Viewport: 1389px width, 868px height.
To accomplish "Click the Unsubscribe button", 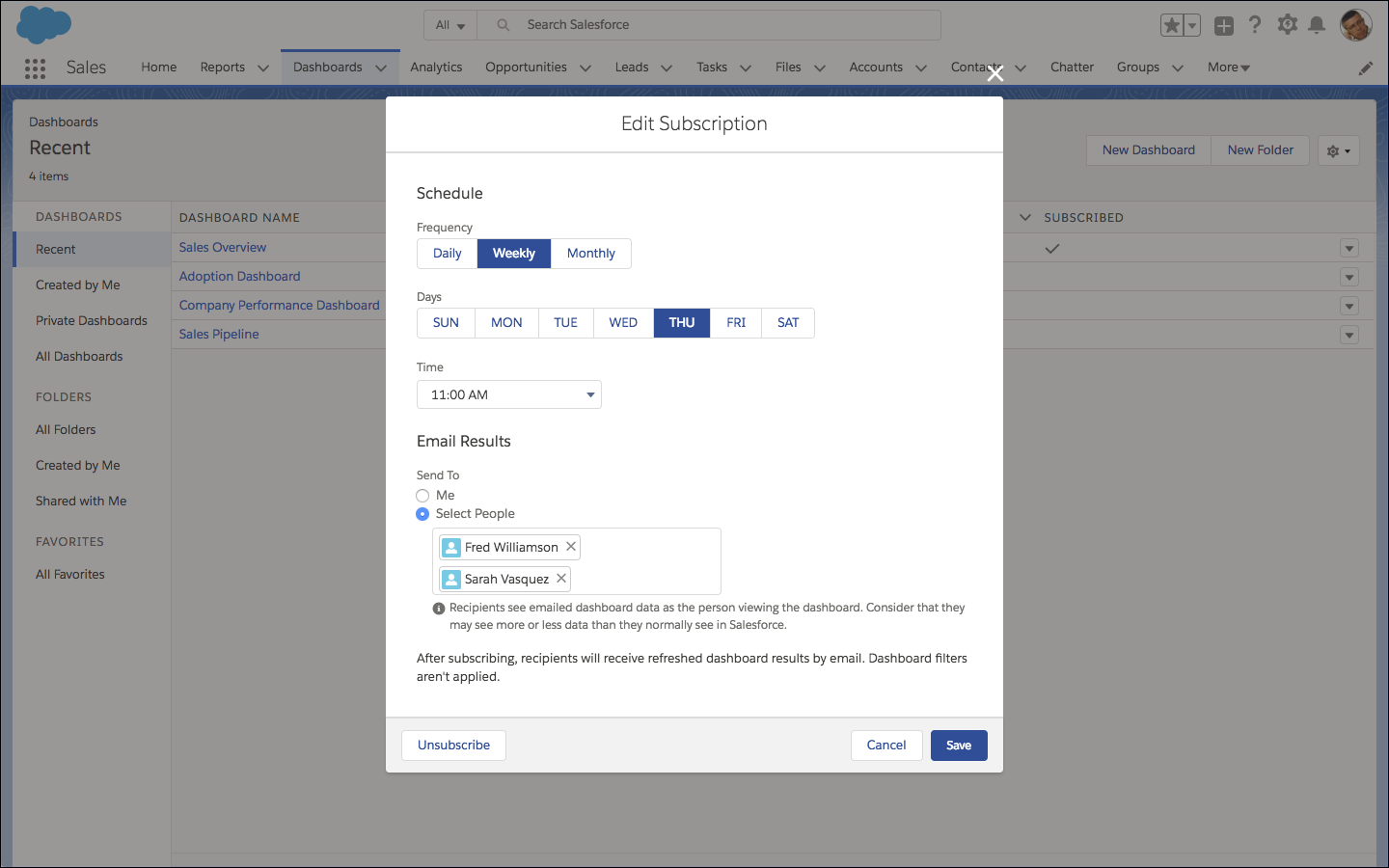I will tap(453, 745).
